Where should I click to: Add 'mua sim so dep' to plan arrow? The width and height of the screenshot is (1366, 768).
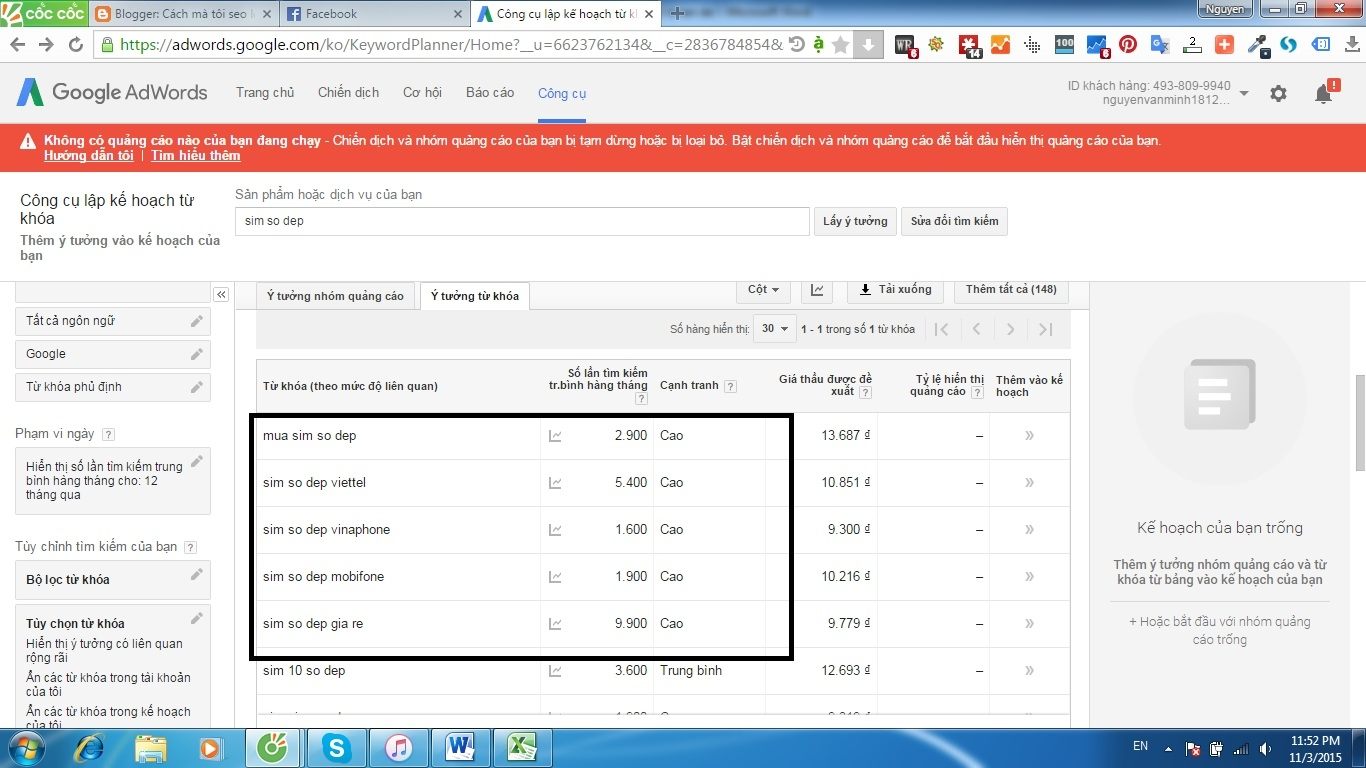pyautogui.click(x=1029, y=436)
